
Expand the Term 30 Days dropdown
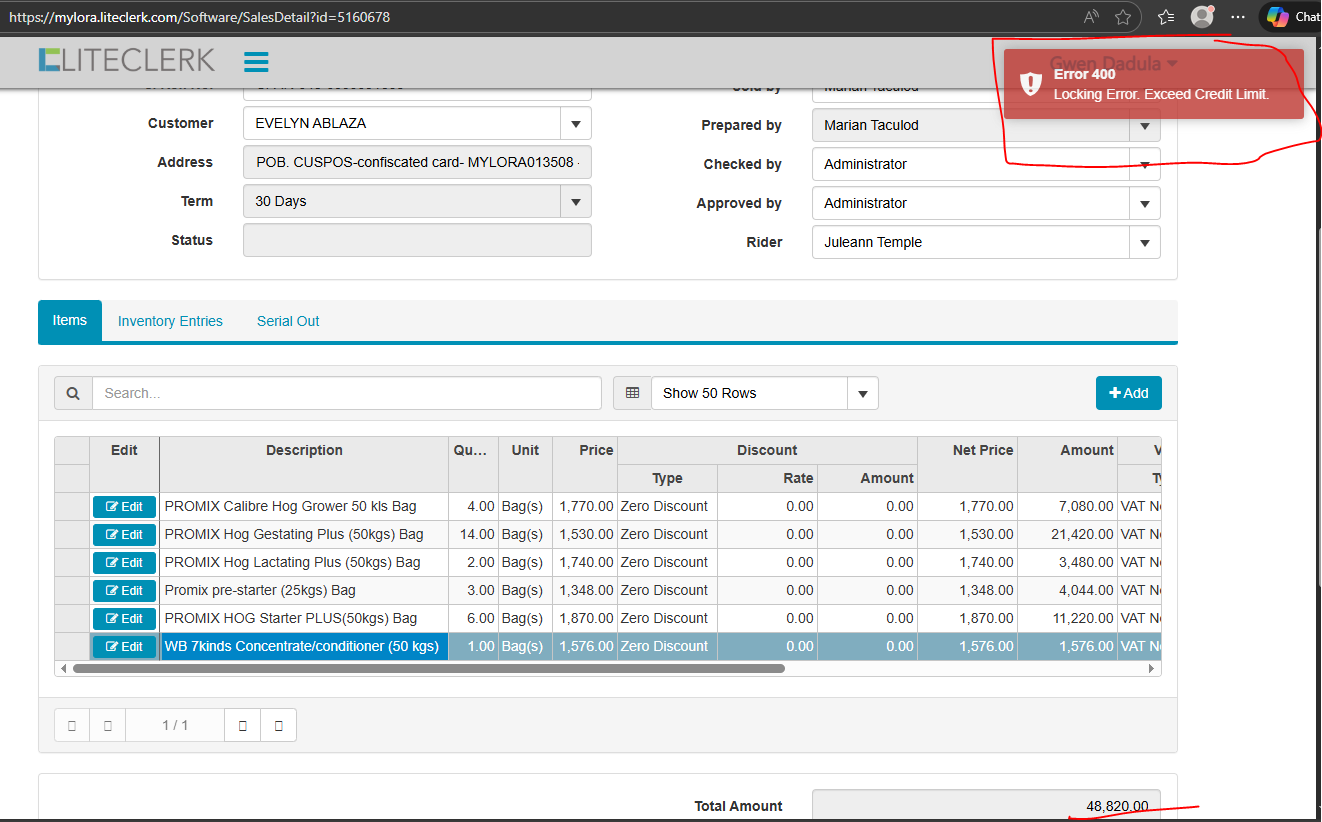(575, 202)
